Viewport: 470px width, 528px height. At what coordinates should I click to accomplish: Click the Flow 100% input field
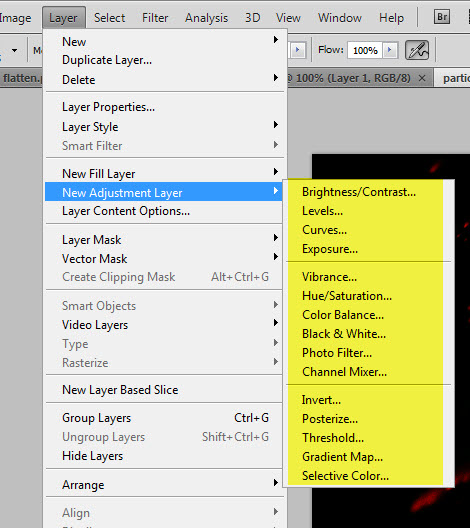coord(365,50)
